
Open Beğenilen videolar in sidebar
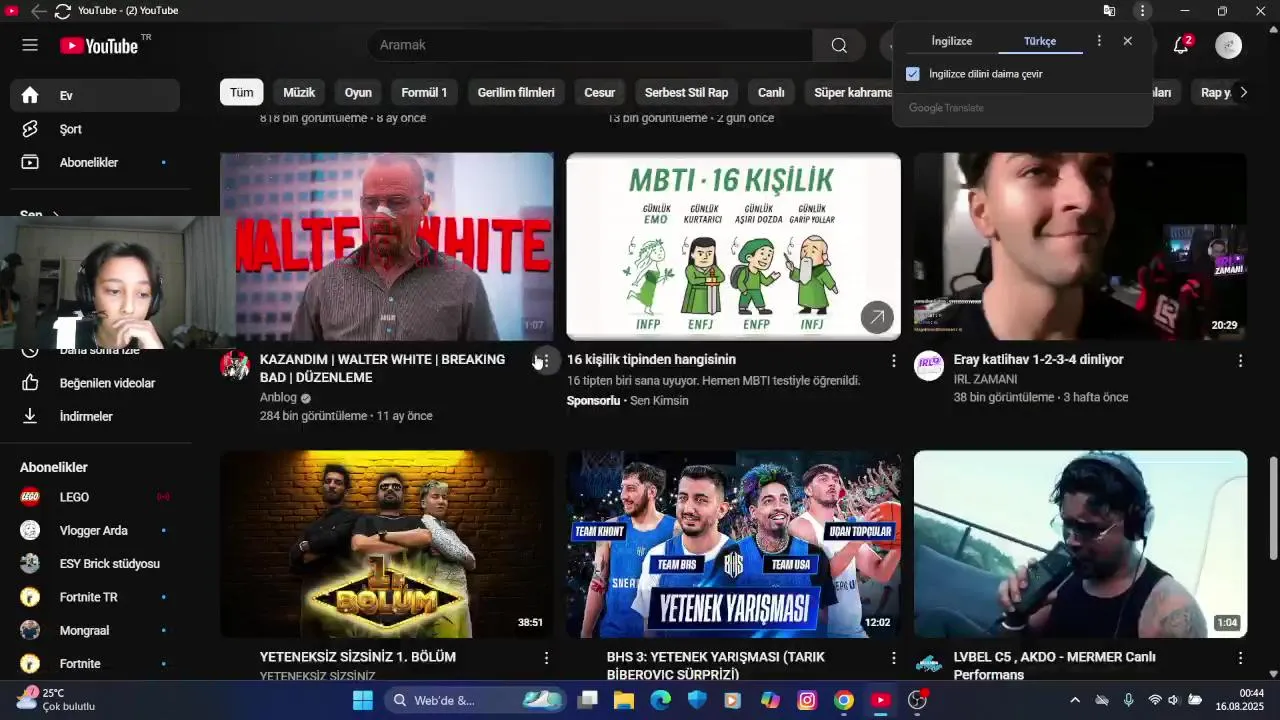(95, 383)
